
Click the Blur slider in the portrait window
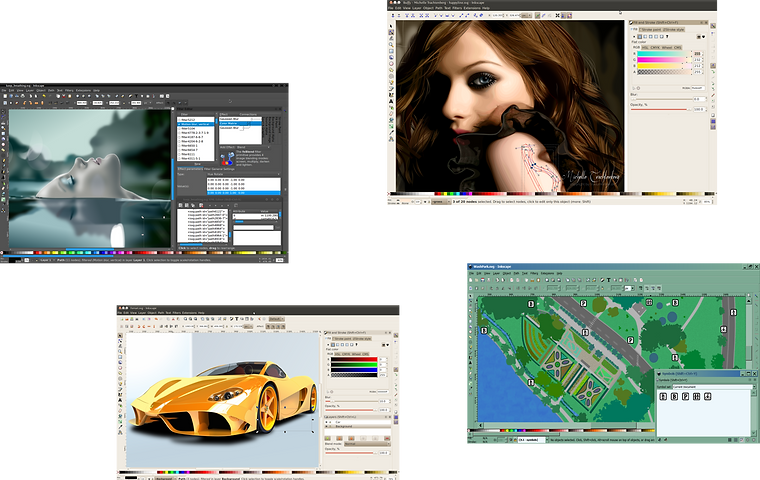(662, 99)
